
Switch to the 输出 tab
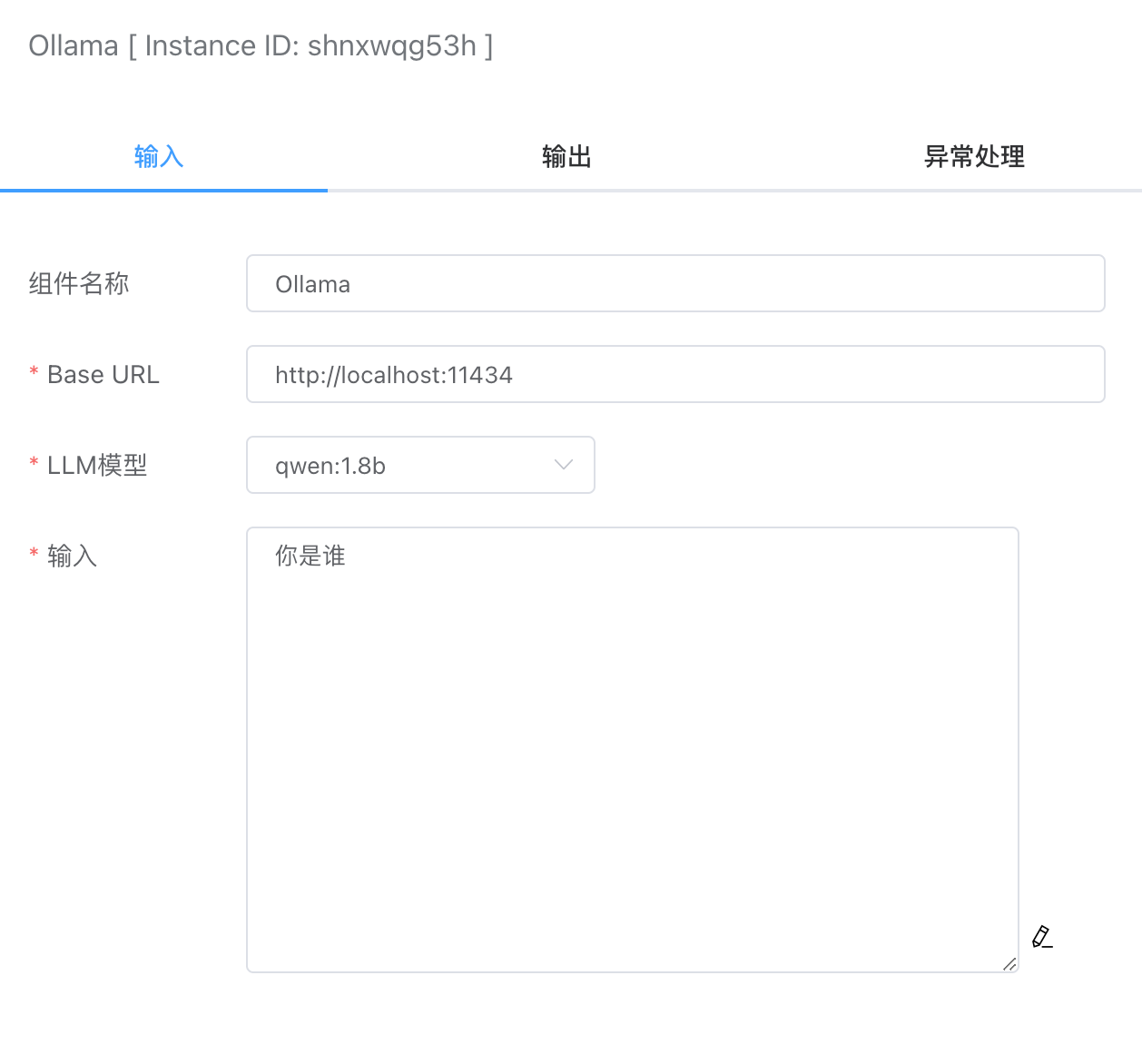point(566,156)
